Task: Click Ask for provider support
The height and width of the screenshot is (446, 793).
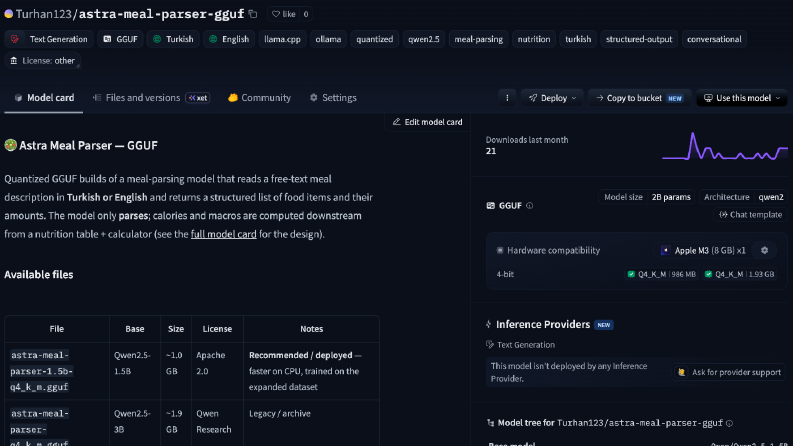Action: [729, 372]
